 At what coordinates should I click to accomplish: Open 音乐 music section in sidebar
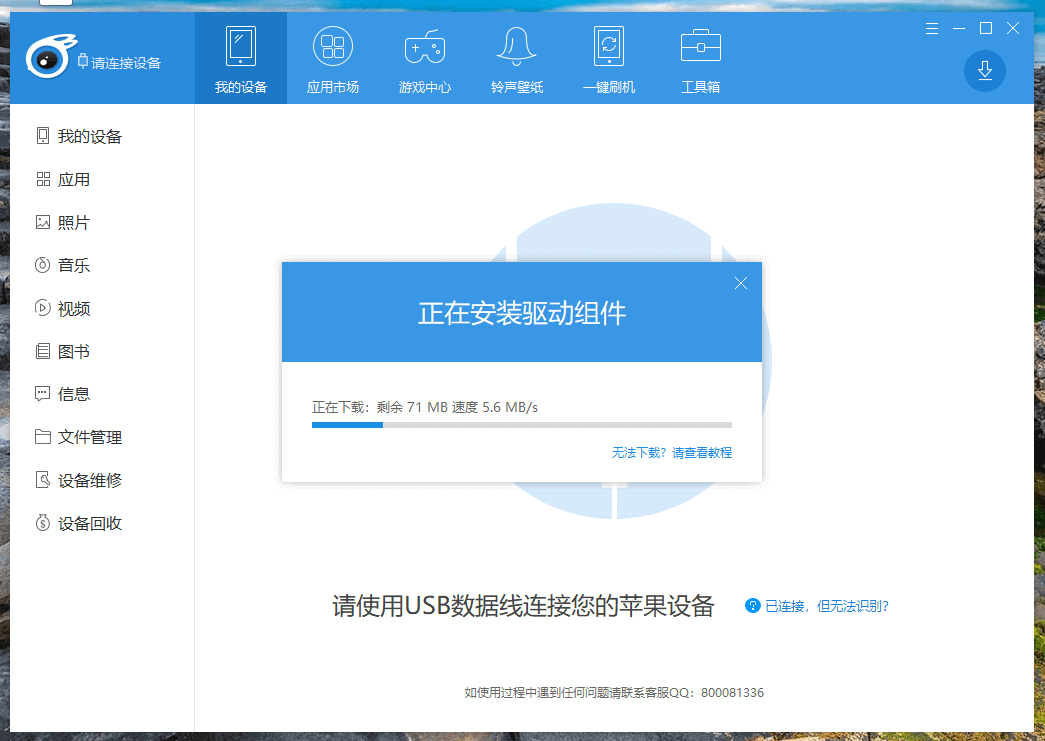pos(73,266)
